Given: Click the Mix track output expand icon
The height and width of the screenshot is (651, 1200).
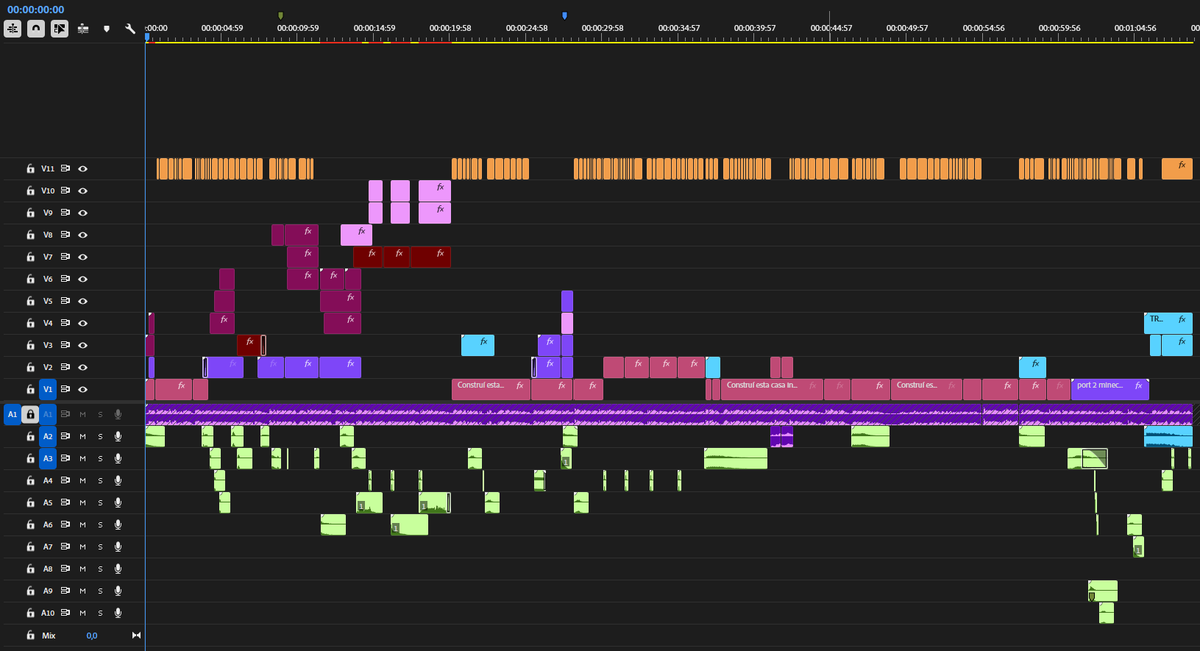Looking at the screenshot, I should coord(137,635).
